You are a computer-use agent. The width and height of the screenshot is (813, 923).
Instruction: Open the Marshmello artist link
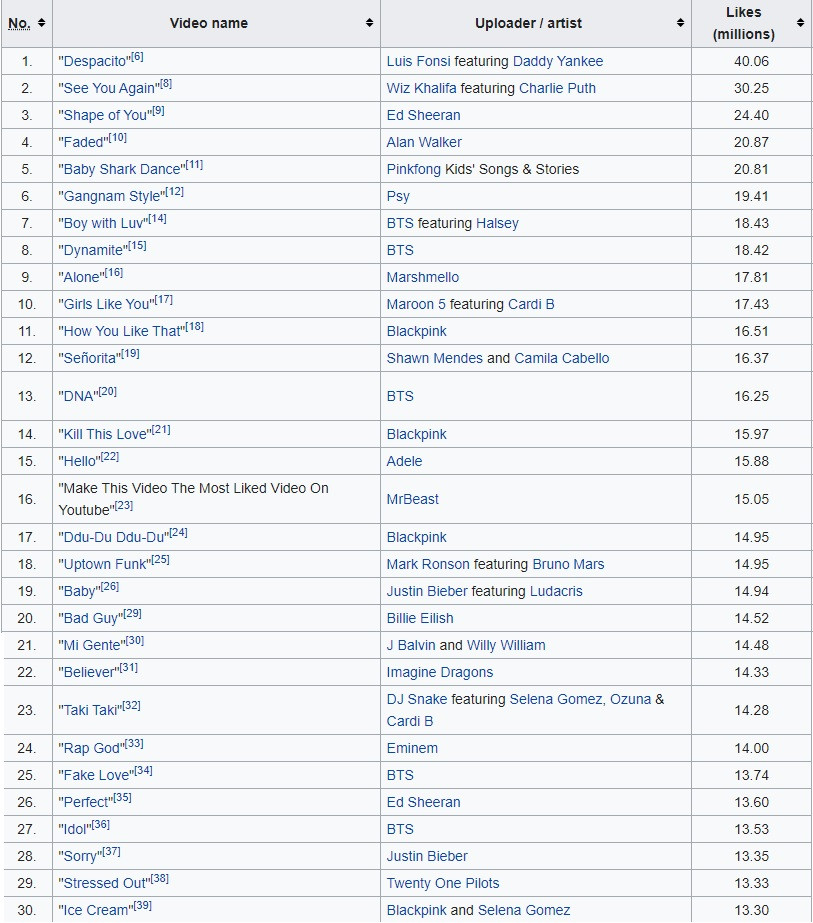point(423,278)
